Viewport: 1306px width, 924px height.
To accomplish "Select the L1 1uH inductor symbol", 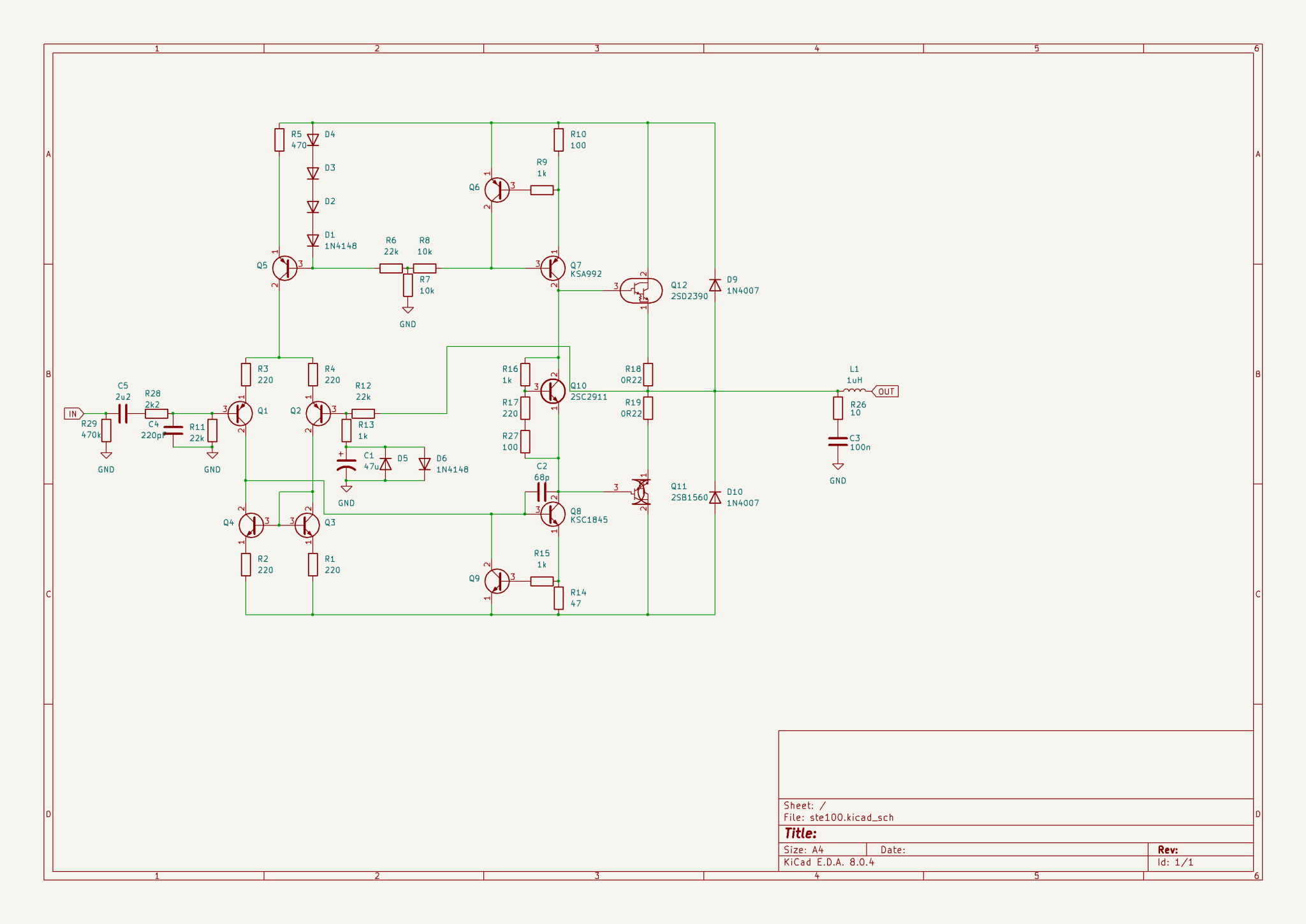I will 855,390.
